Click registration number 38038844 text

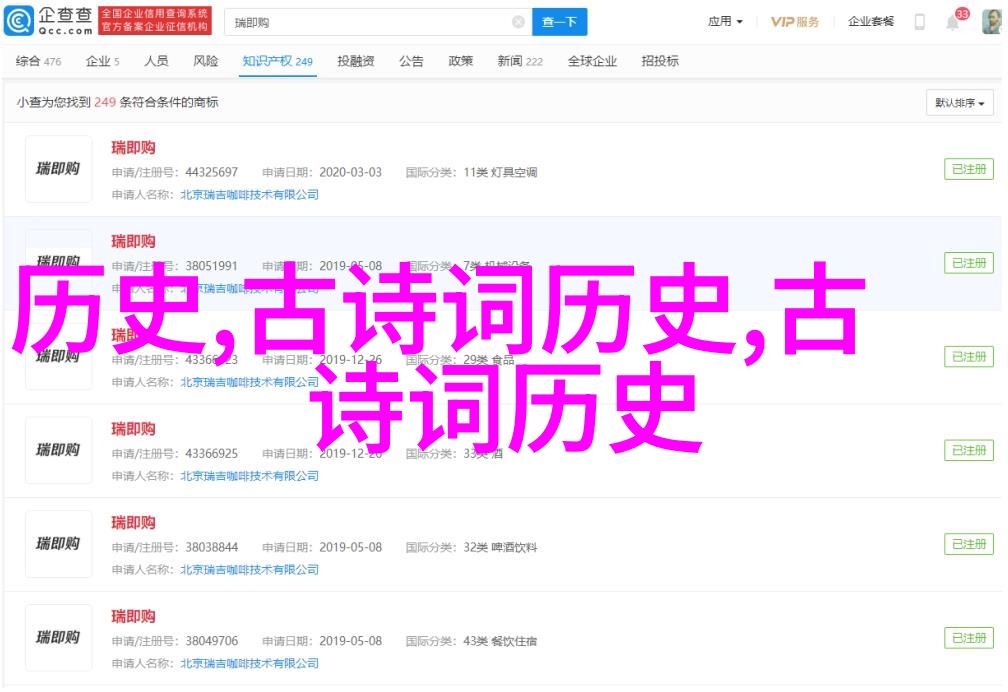(212, 547)
